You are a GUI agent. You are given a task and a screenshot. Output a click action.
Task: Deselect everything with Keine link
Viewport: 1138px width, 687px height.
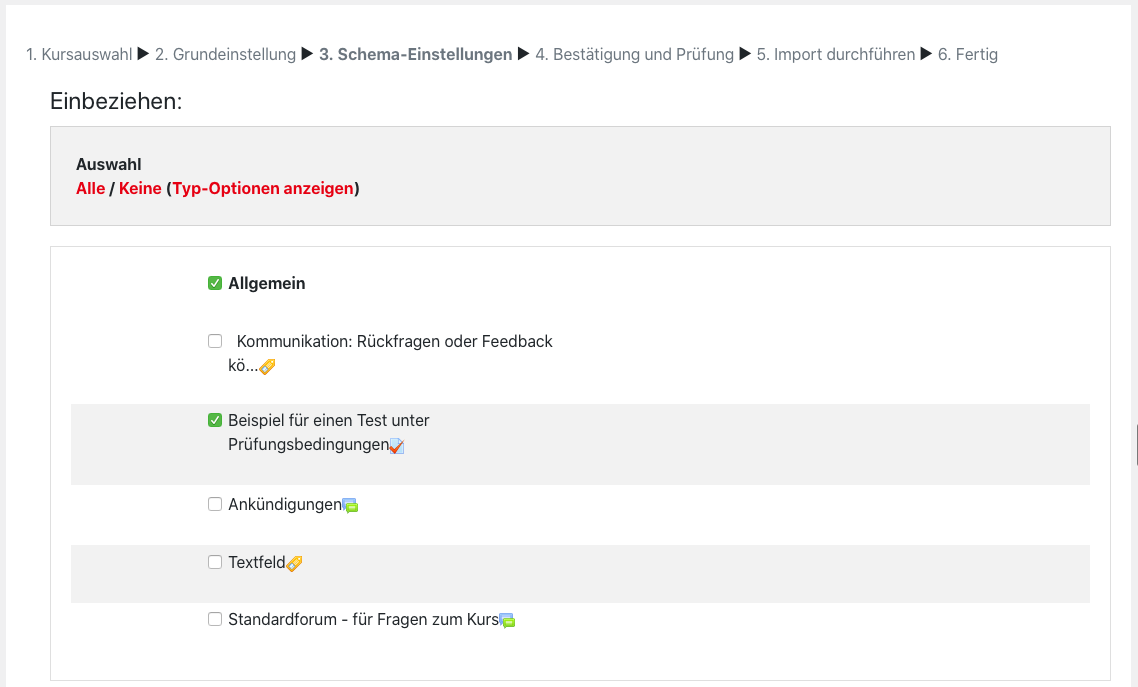140,188
